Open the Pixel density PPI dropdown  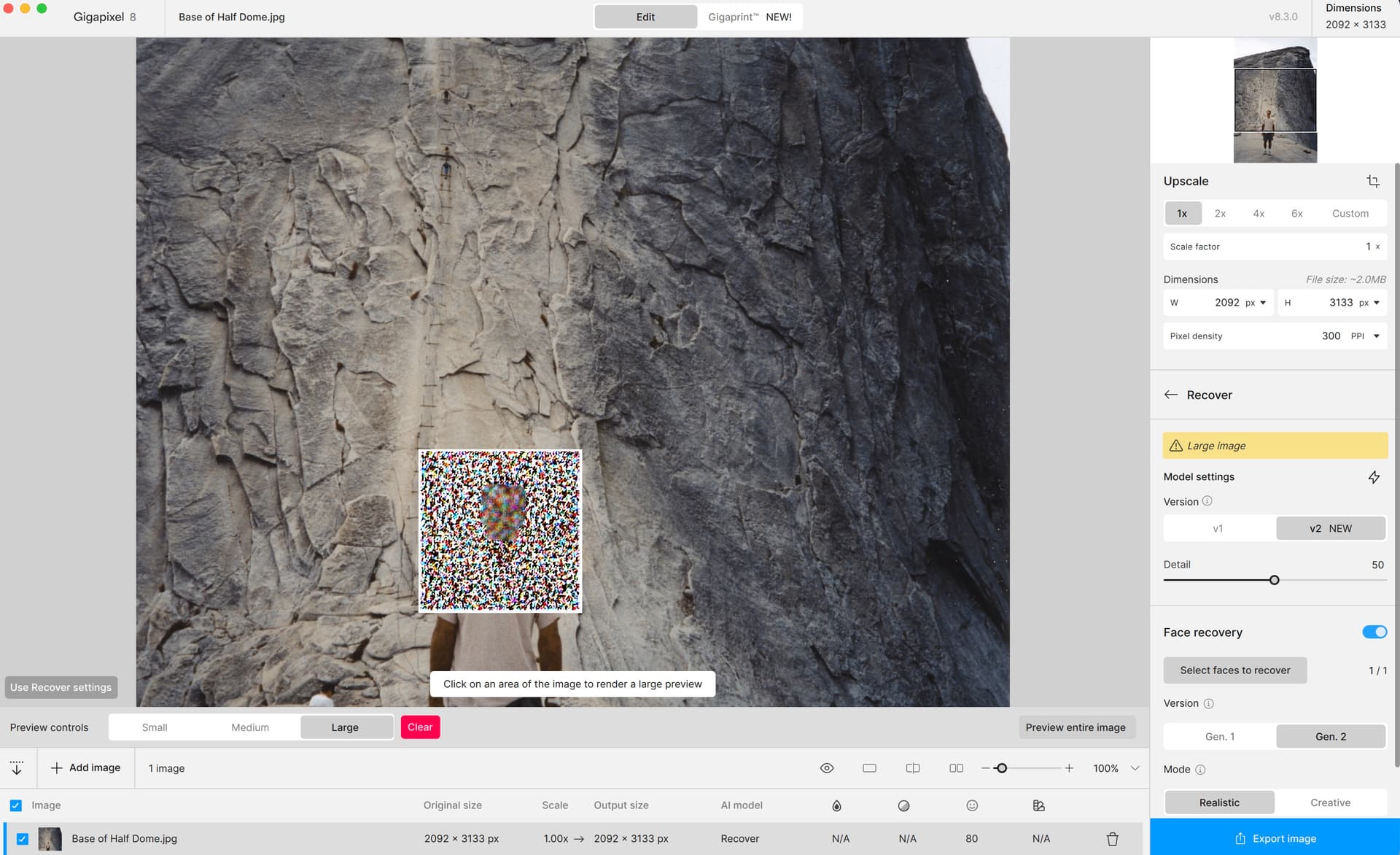point(1365,336)
